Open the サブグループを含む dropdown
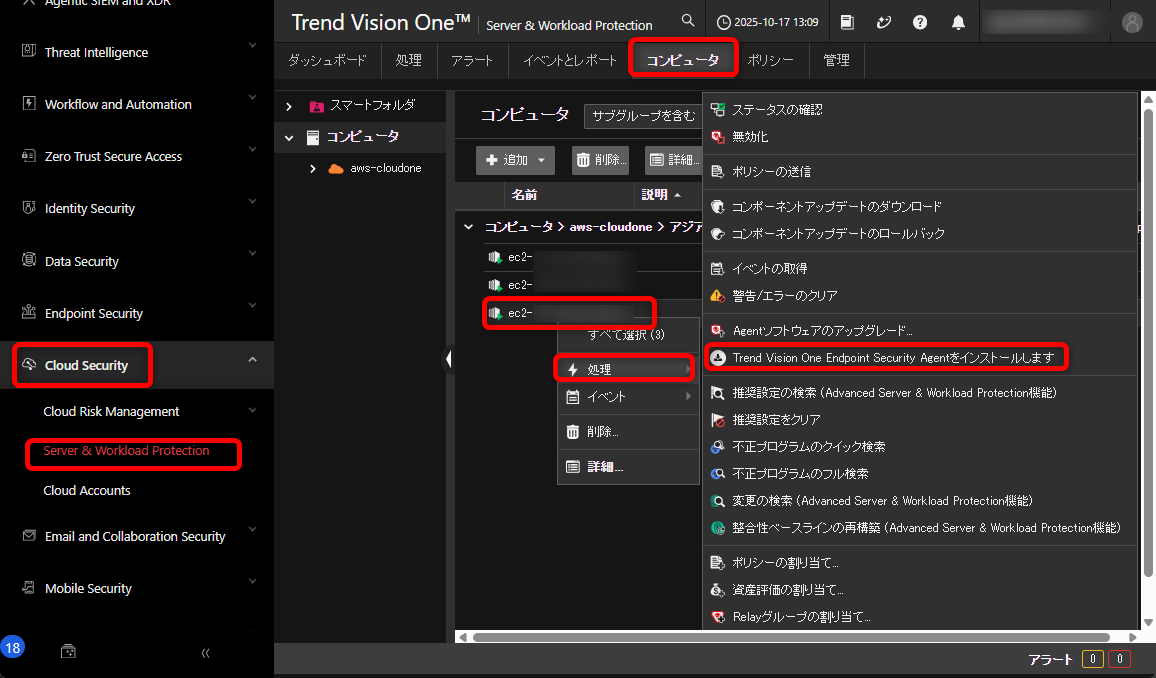 [x=643, y=116]
